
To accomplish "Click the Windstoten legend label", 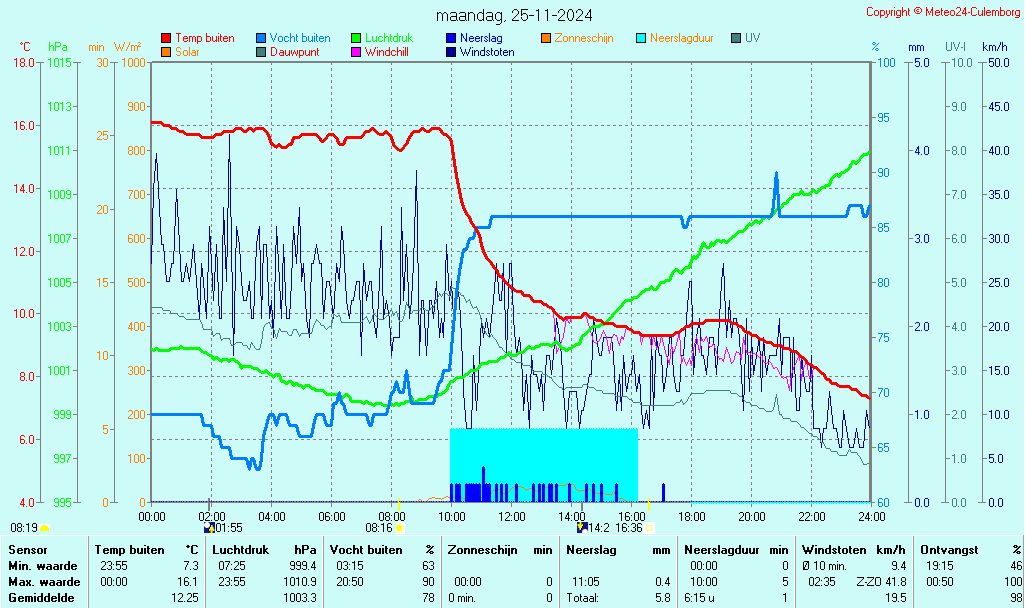I will pyautogui.click(x=487, y=52).
